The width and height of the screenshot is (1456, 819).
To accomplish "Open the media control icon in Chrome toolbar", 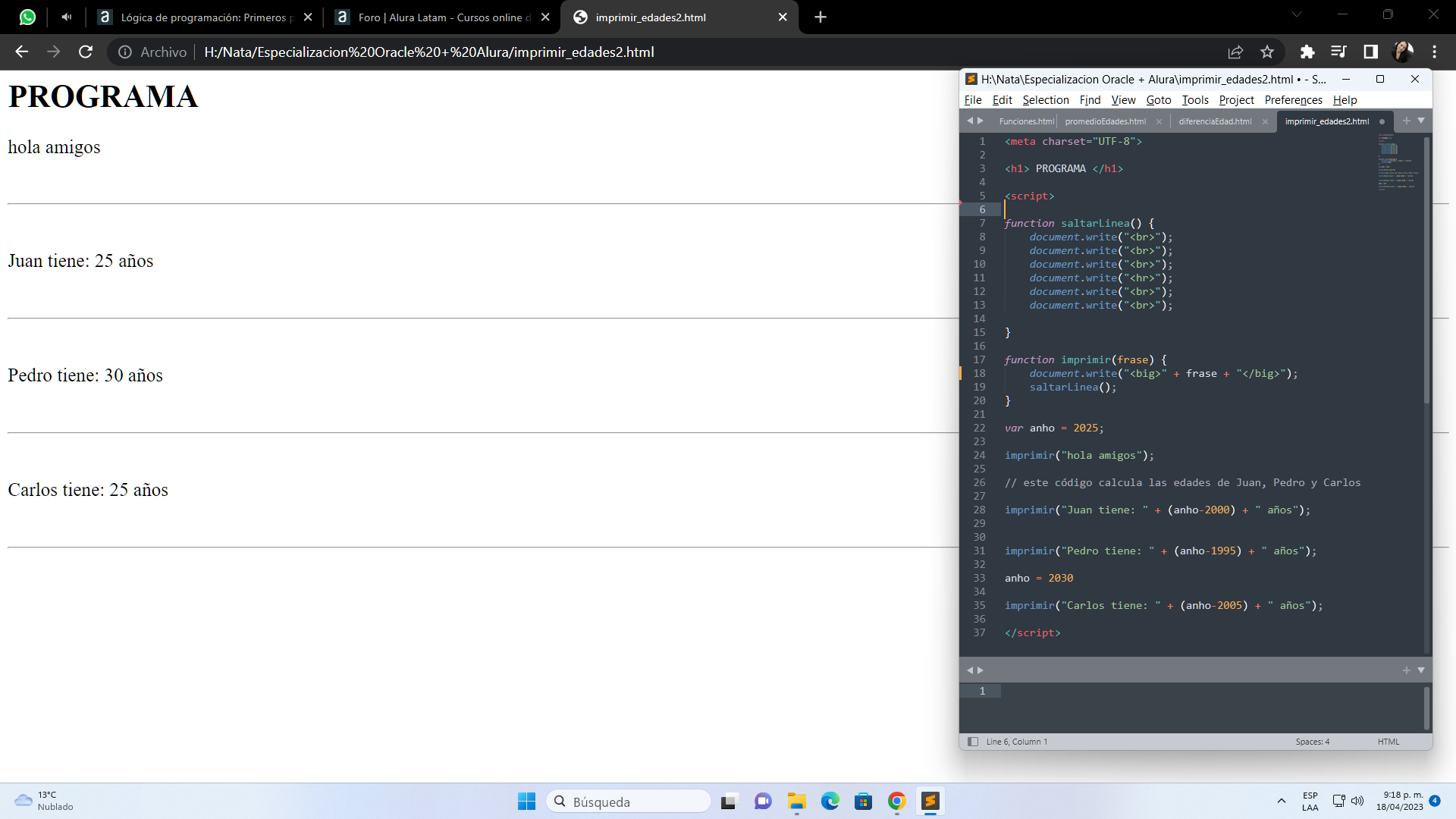I will pyautogui.click(x=1338, y=52).
